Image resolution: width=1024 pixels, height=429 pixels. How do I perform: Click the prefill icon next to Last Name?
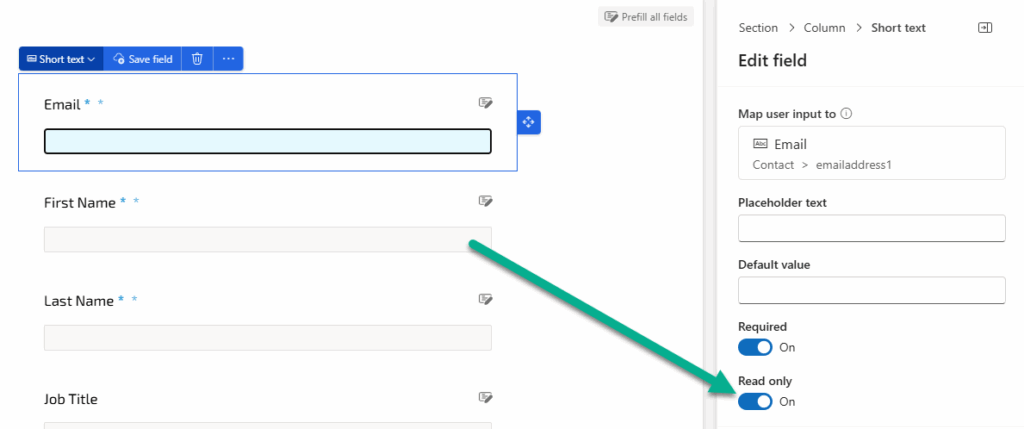click(485, 299)
